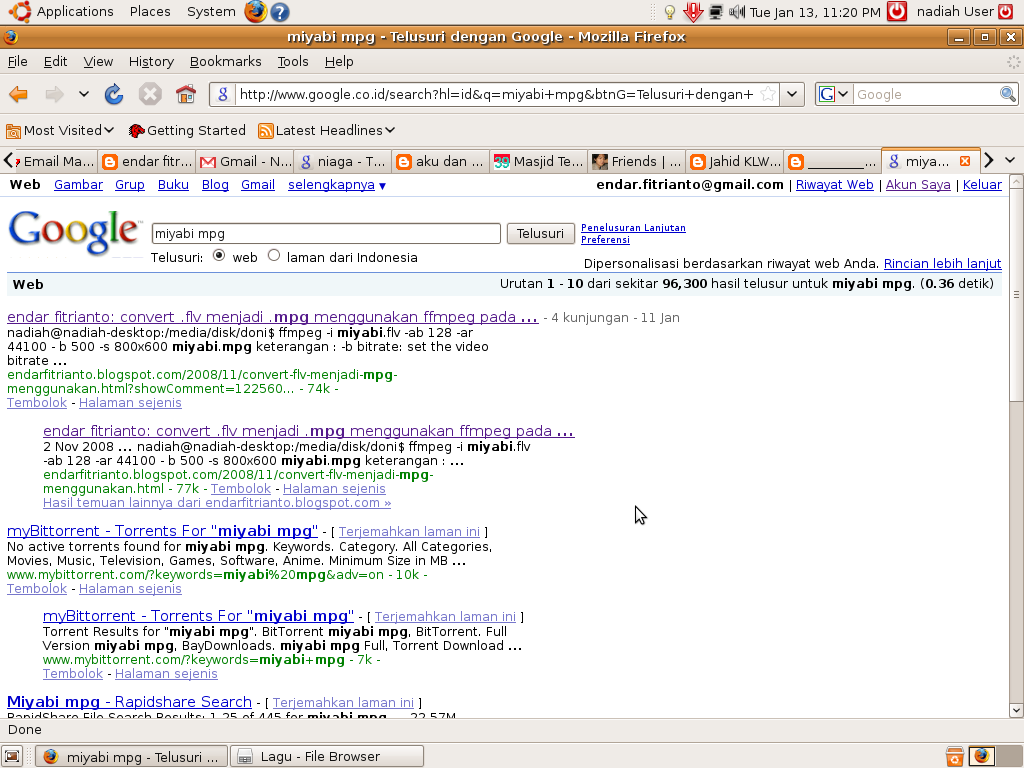Screen dimensions: 1024x768
Task: Open the URL bar history dropdown
Action: tap(792, 94)
